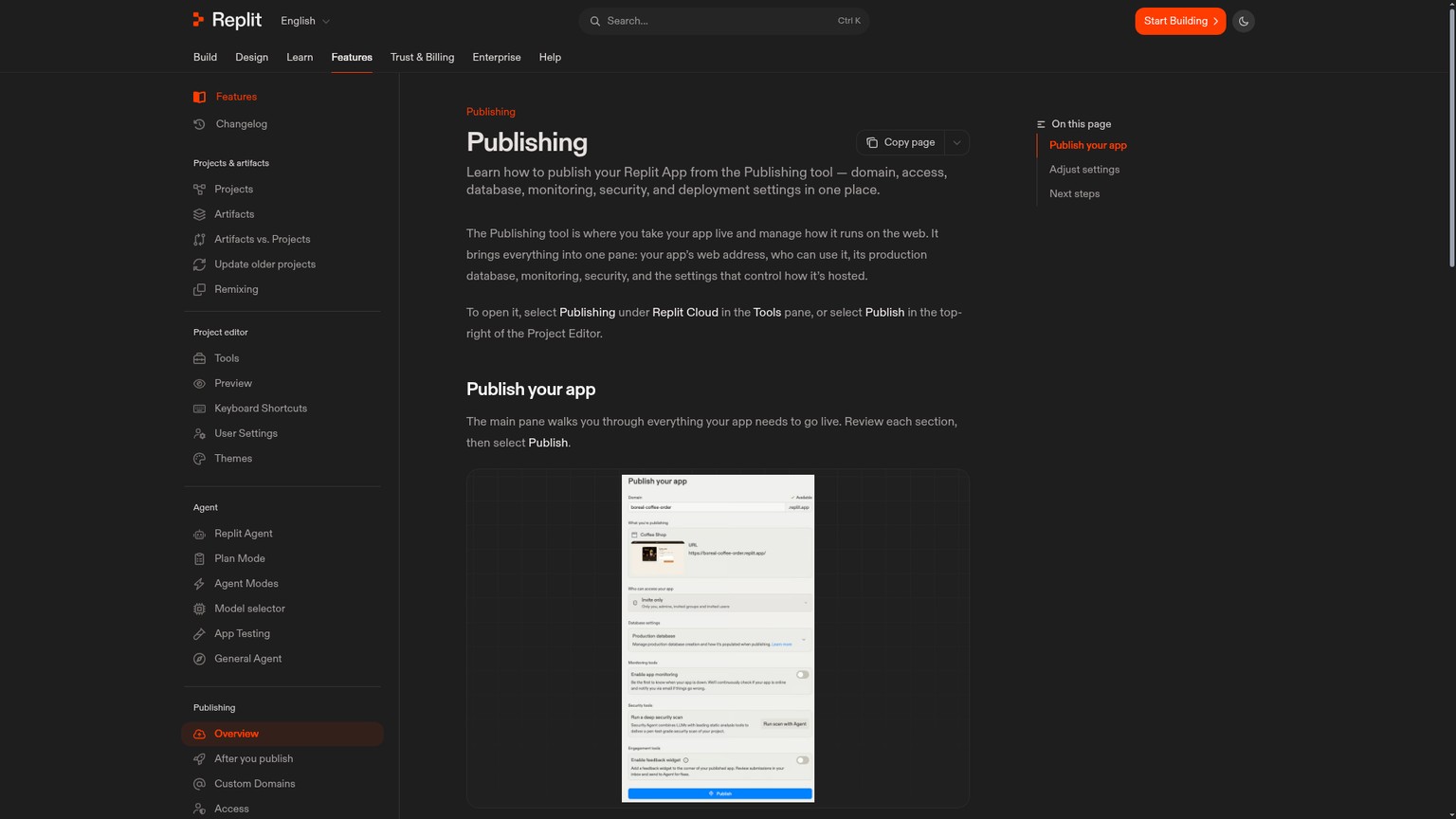Click the search magnifier icon
1456x819 pixels.
pyautogui.click(x=595, y=21)
